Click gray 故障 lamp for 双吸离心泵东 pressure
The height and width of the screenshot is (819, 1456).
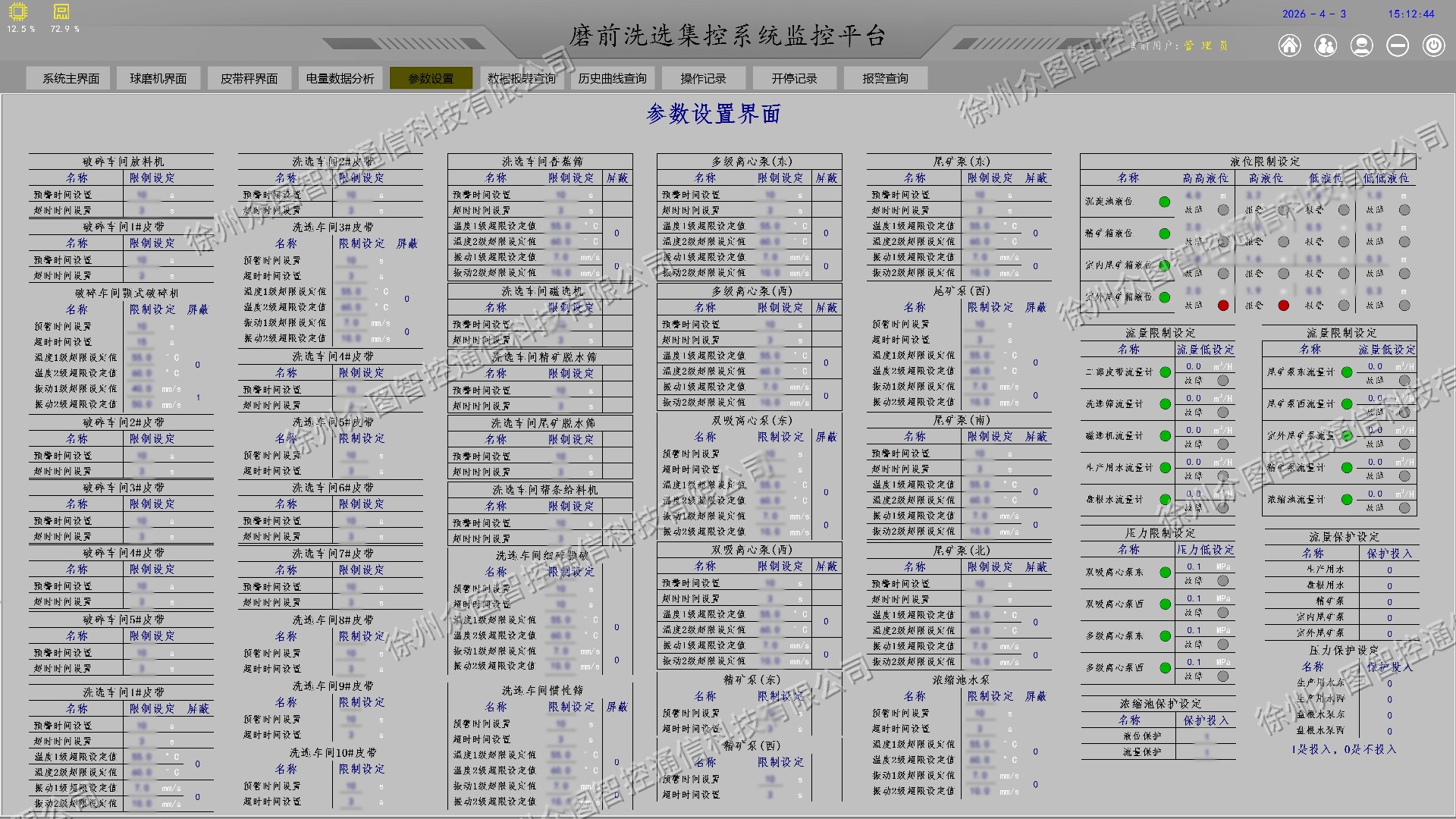[x=1222, y=581]
